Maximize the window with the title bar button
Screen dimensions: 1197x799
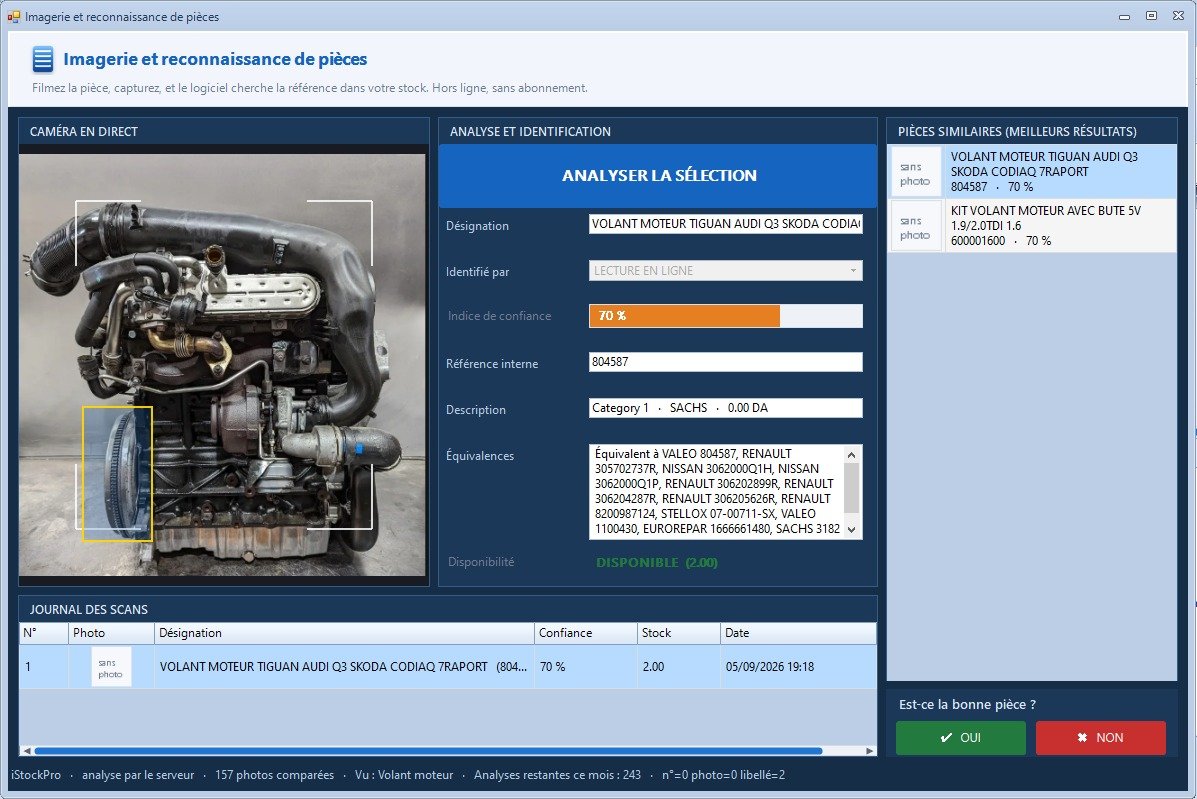click(1151, 16)
